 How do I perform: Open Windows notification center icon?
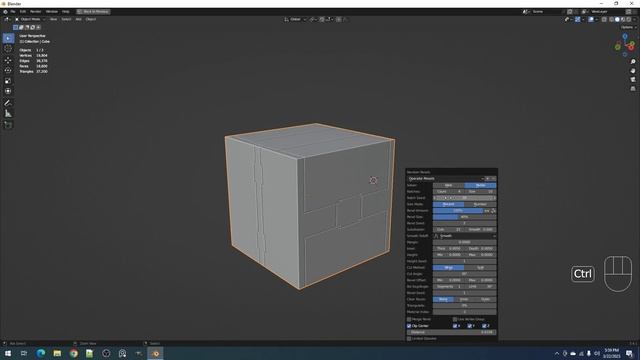629,353
